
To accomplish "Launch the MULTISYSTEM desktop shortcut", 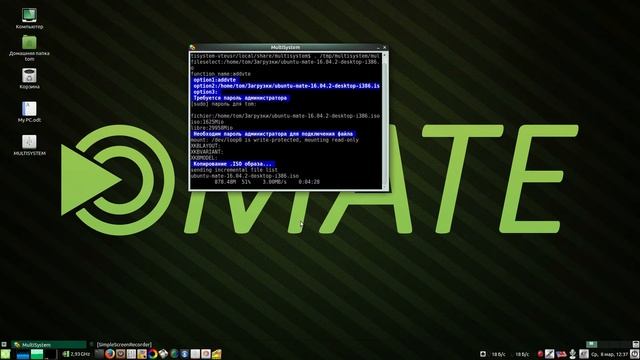I will 29,145.
